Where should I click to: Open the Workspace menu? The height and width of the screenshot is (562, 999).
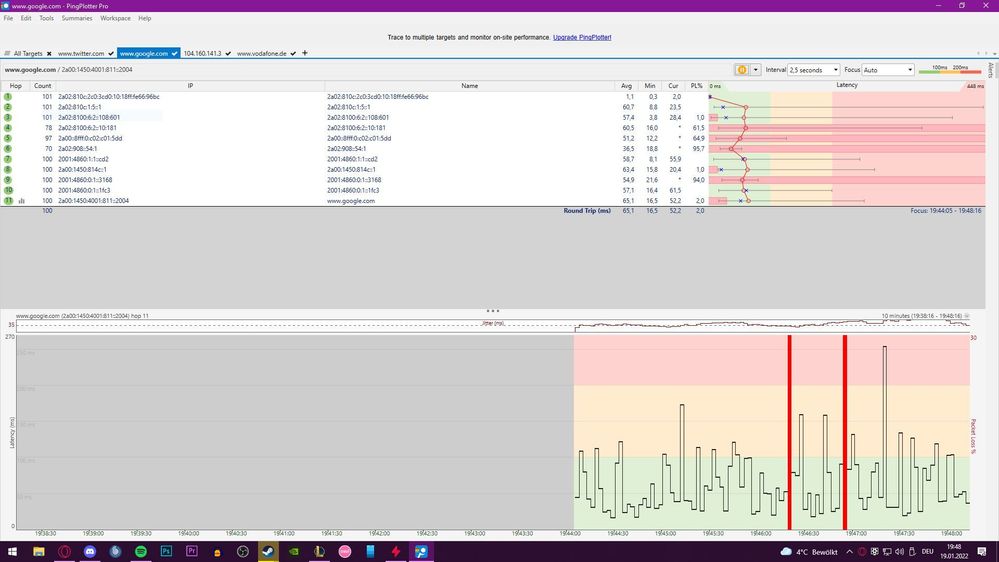click(x=115, y=18)
